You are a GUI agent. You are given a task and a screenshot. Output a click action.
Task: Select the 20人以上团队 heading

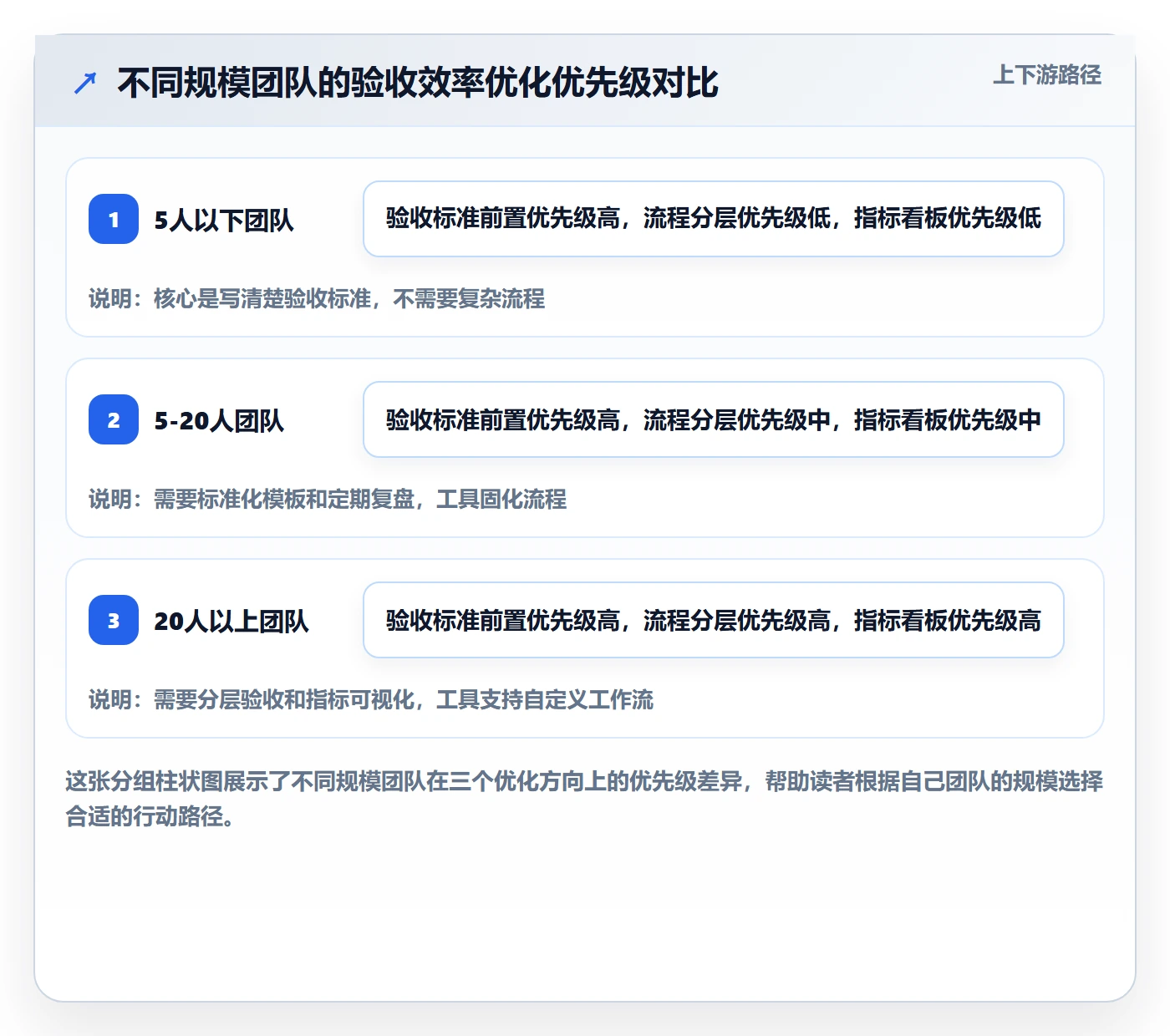click(231, 621)
